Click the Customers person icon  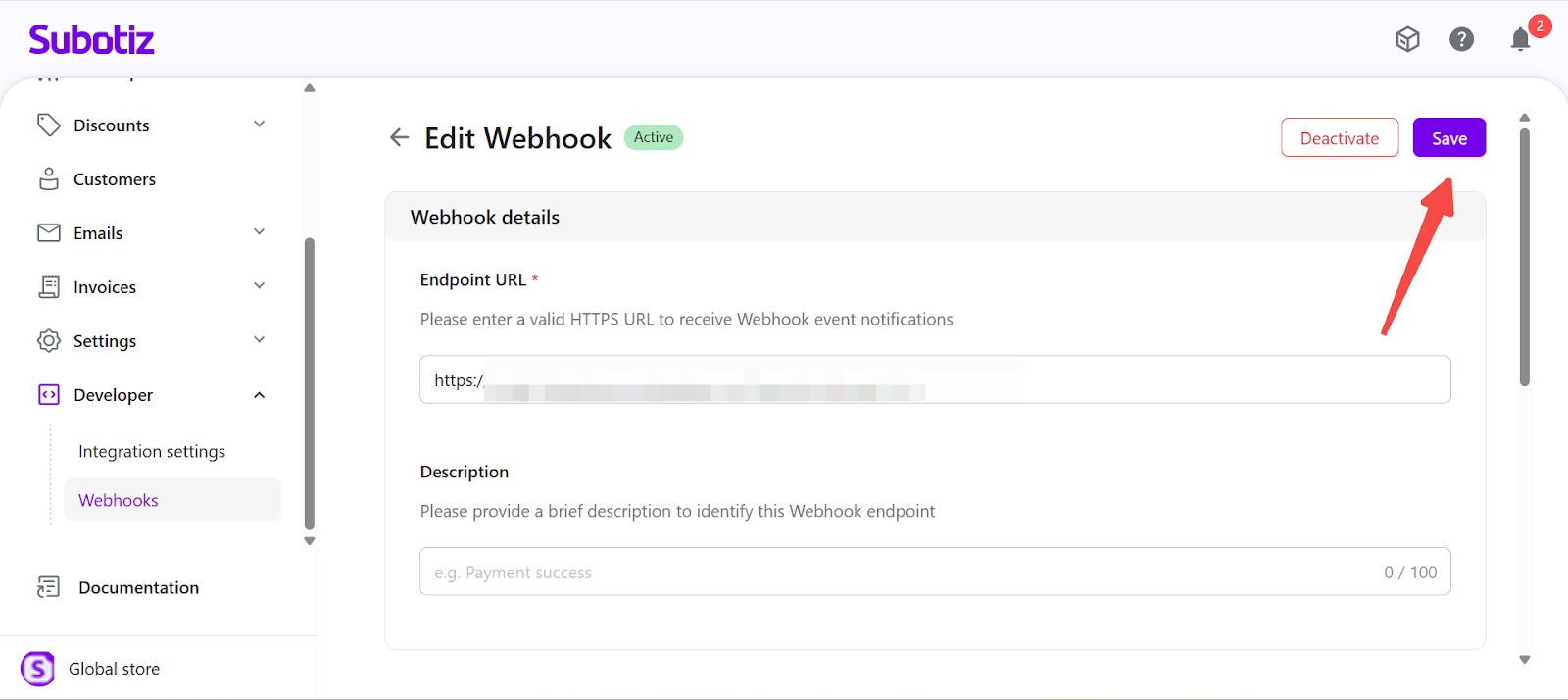48,178
